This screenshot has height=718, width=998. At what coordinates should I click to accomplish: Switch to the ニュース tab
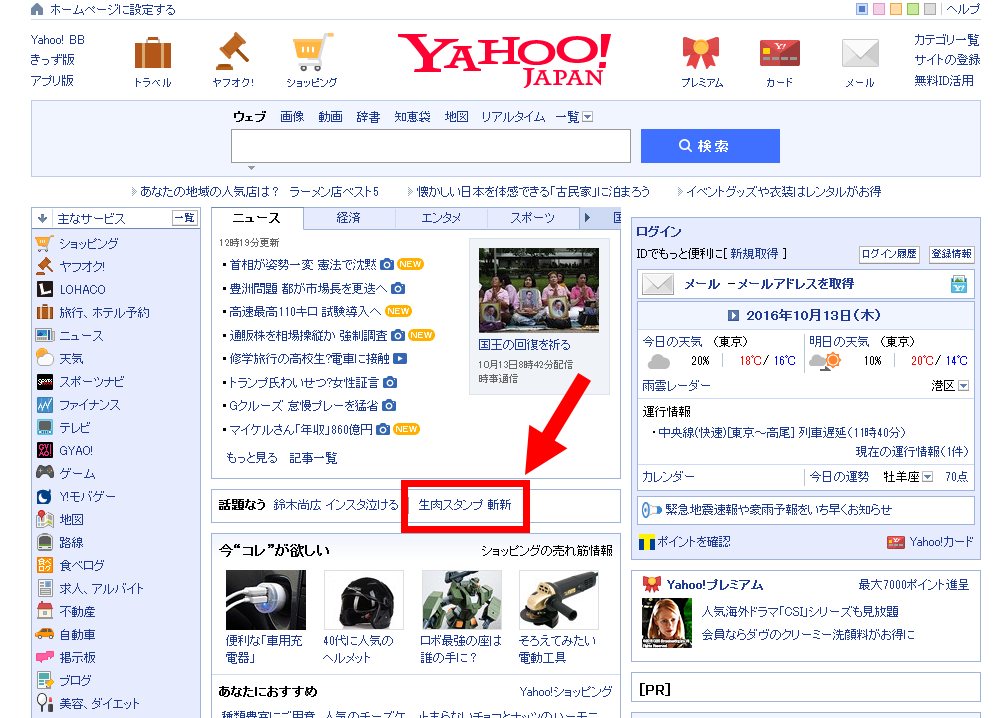tap(257, 218)
